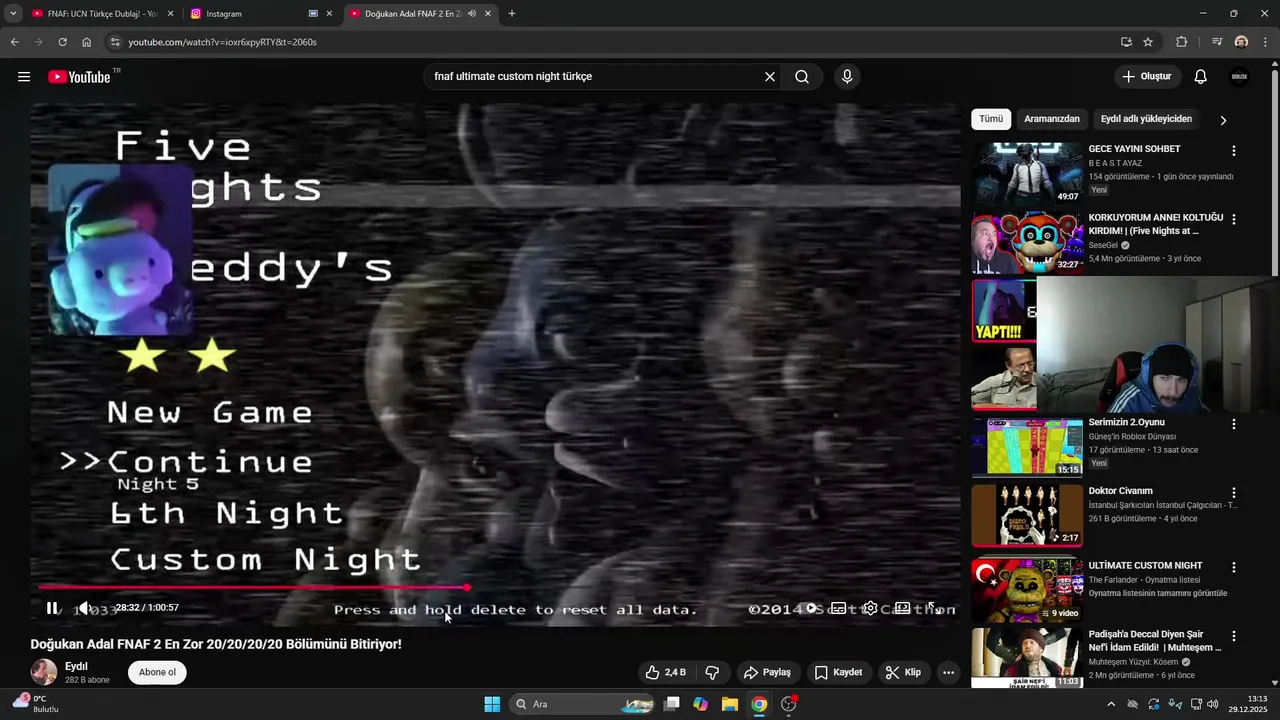
Task: Open options for ULTIMATE CUSTOM NIGHT playlist
Action: [x=1233, y=567]
